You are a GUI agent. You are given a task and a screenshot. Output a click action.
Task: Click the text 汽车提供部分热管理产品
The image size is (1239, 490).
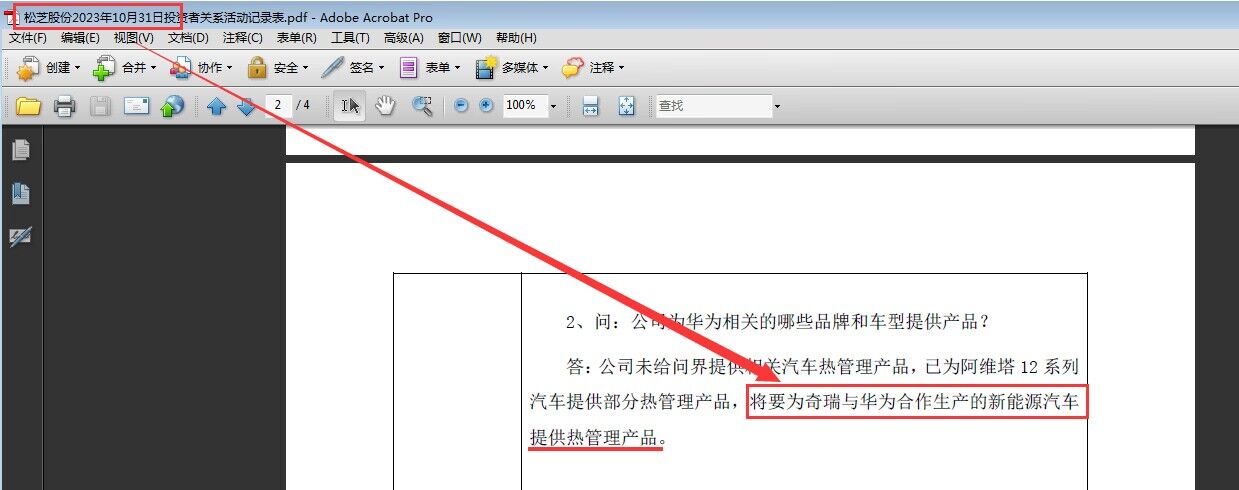(x=634, y=402)
